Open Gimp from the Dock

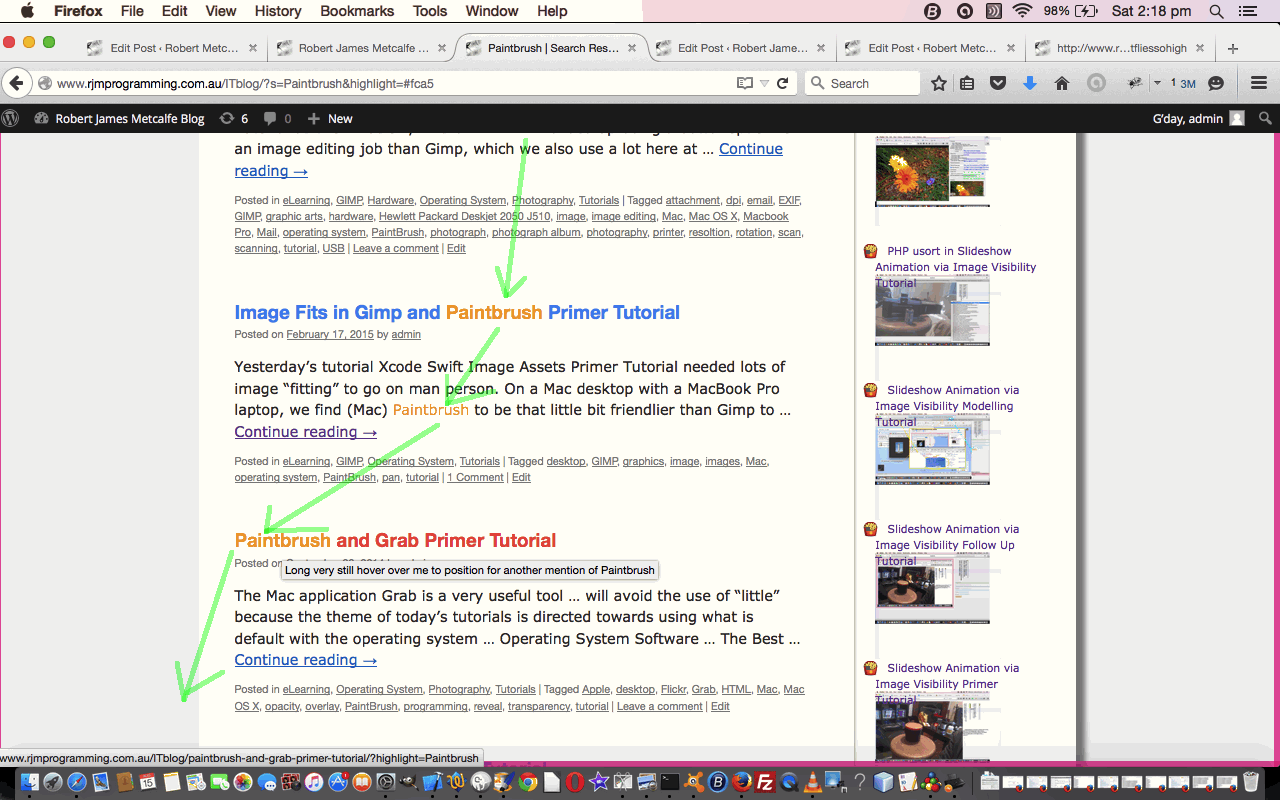point(409,782)
